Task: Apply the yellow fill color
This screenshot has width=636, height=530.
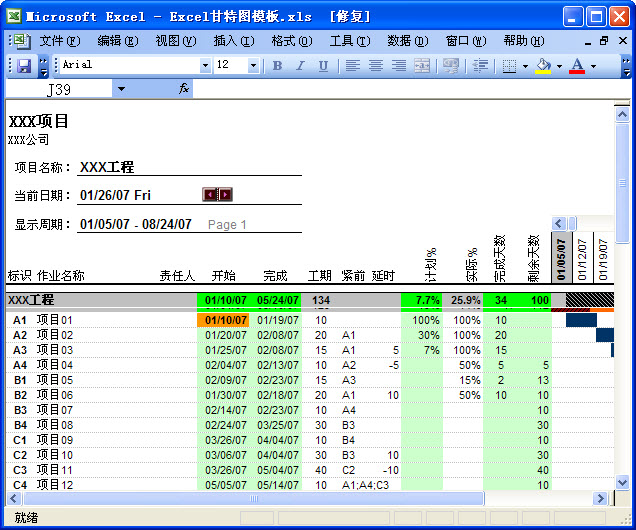Action: (543, 66)
